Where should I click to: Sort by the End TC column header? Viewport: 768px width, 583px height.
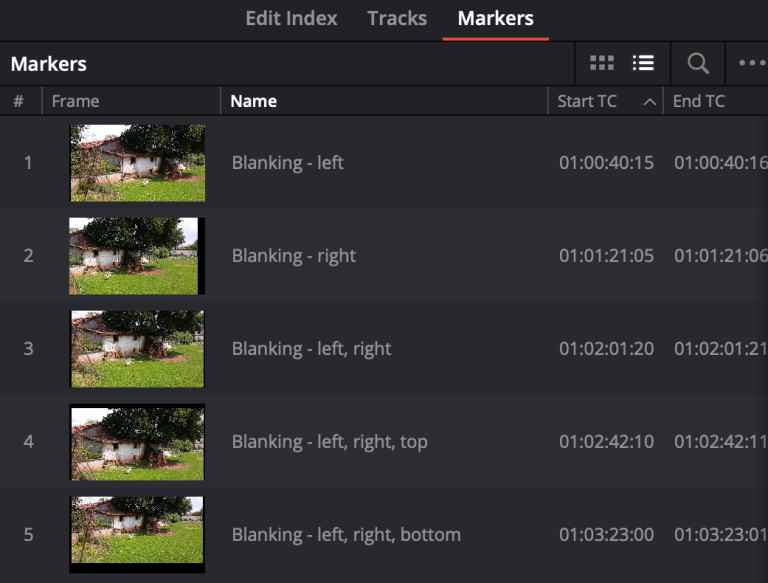coord(698,101)
